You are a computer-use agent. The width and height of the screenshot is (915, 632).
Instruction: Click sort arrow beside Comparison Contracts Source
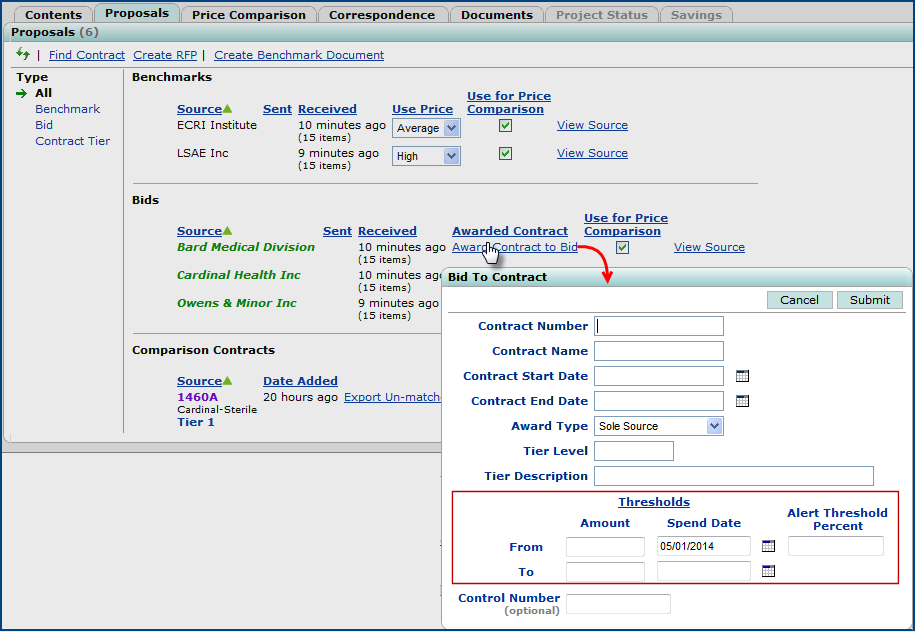pos(228,381)
